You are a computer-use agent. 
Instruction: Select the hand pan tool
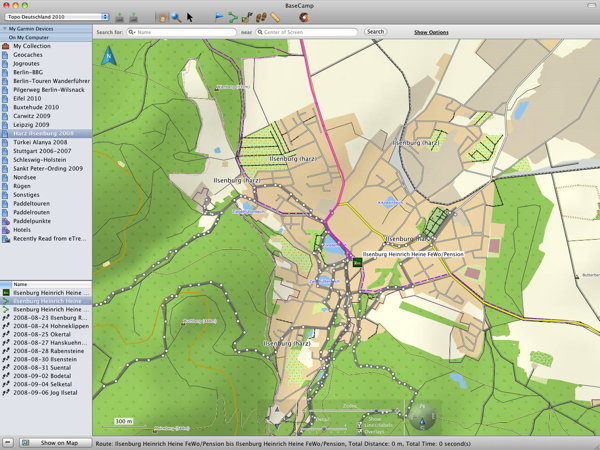point(162,17)
